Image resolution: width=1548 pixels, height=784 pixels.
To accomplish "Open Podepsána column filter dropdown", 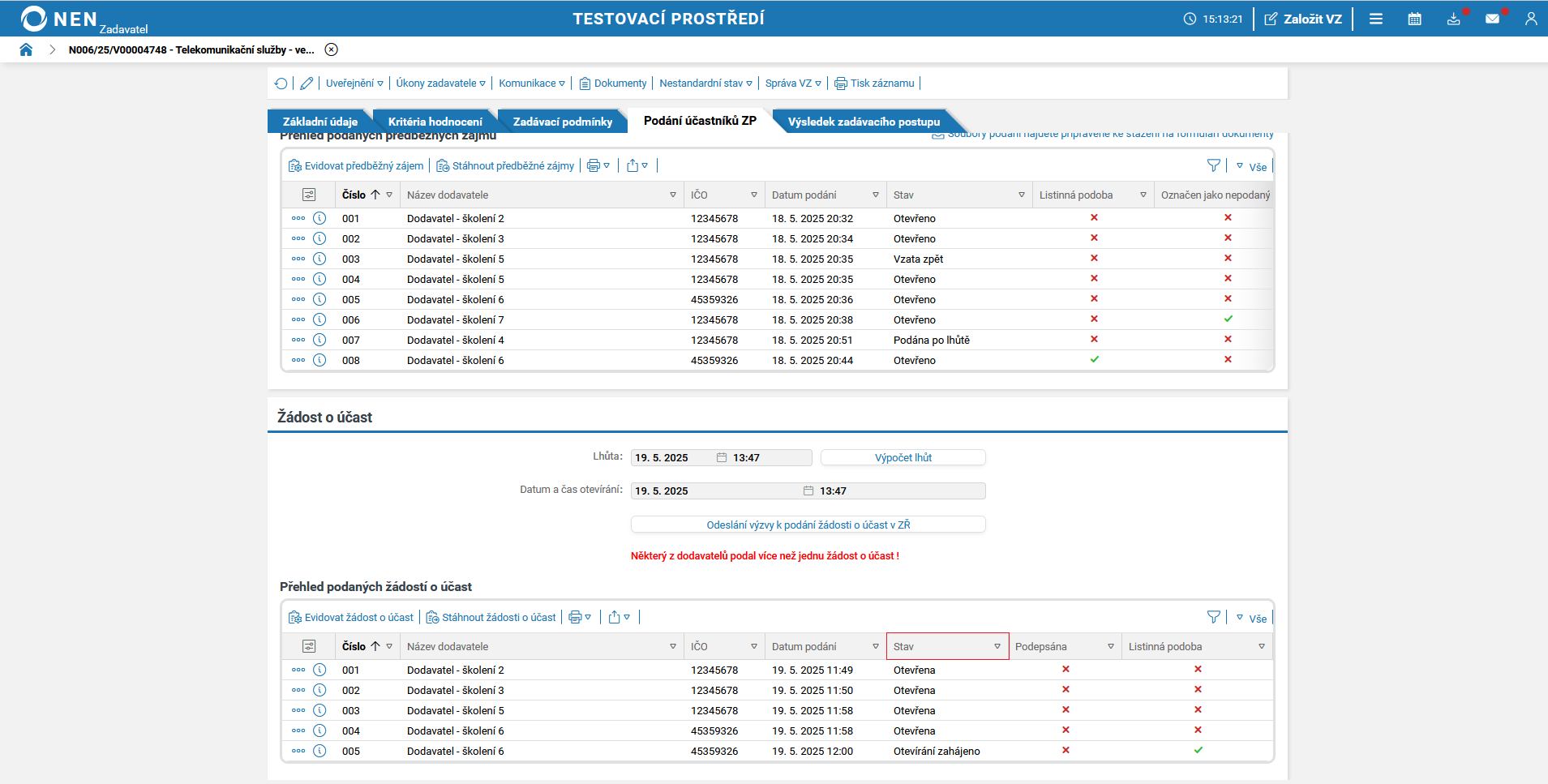I will pyautogui.click(x=1111, y=647).
